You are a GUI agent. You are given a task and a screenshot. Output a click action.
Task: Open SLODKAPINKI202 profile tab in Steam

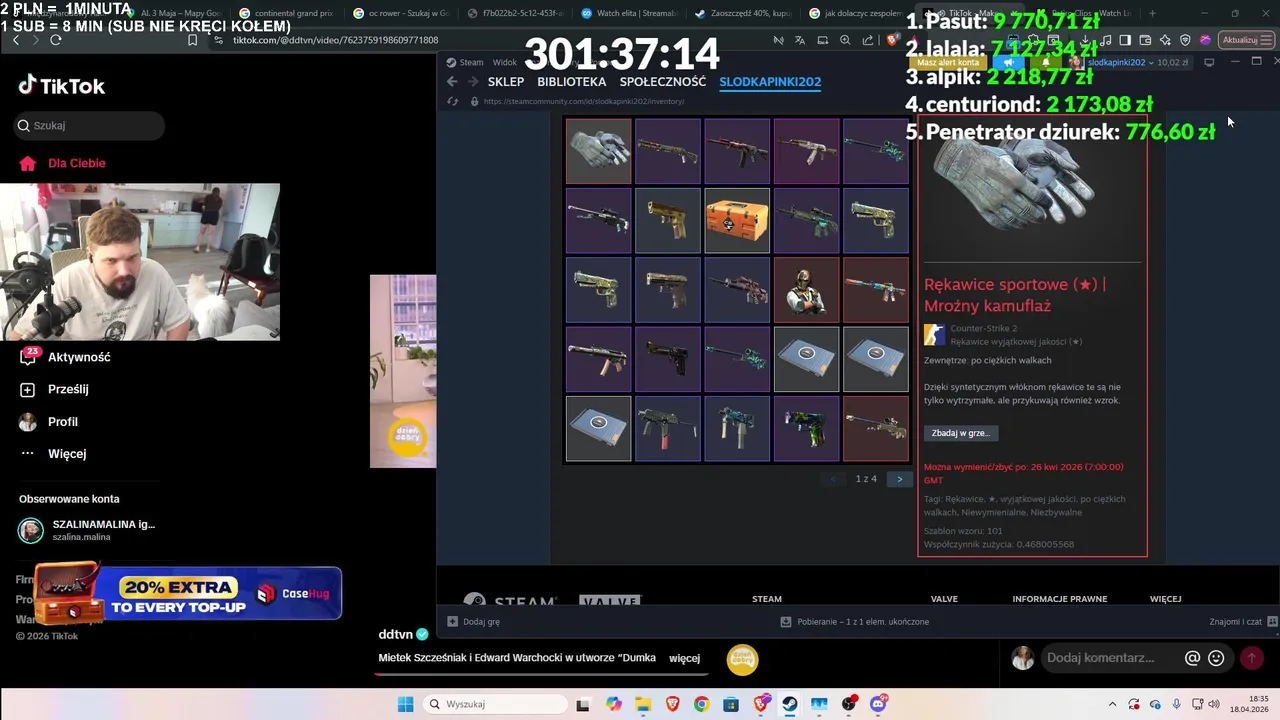click(770, 82)
